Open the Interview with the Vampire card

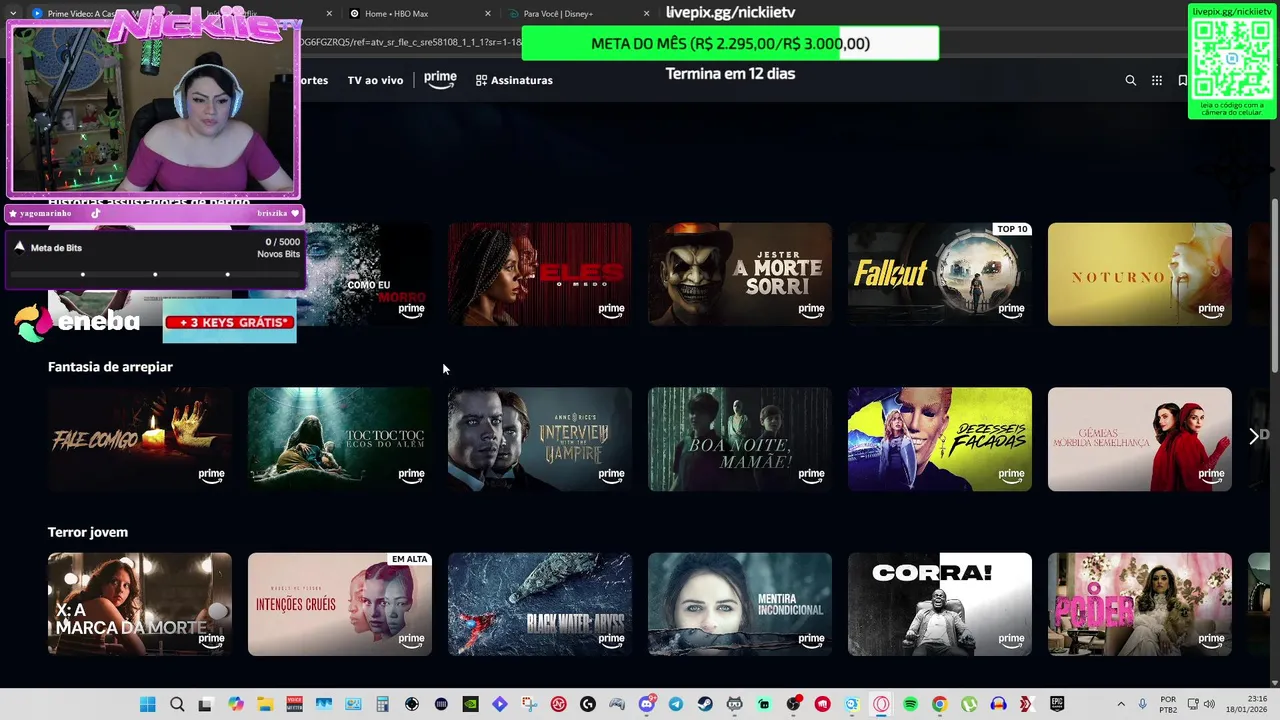tap(540, 439)
